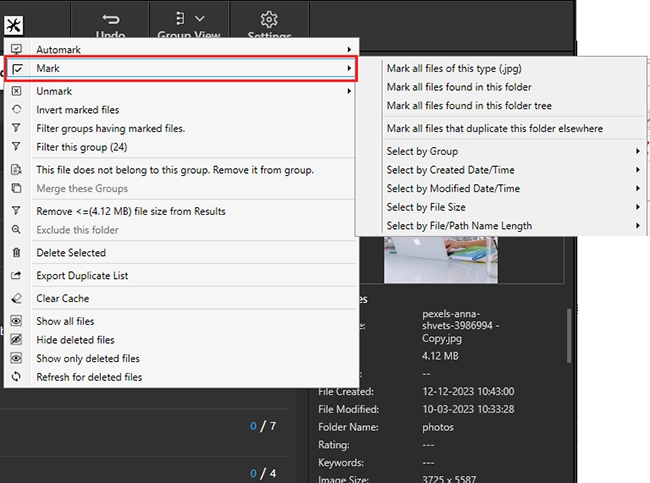Expand the Automark submenu arrow
The height and width of the screenshot is (483, 650).
(x=349, y=49)
